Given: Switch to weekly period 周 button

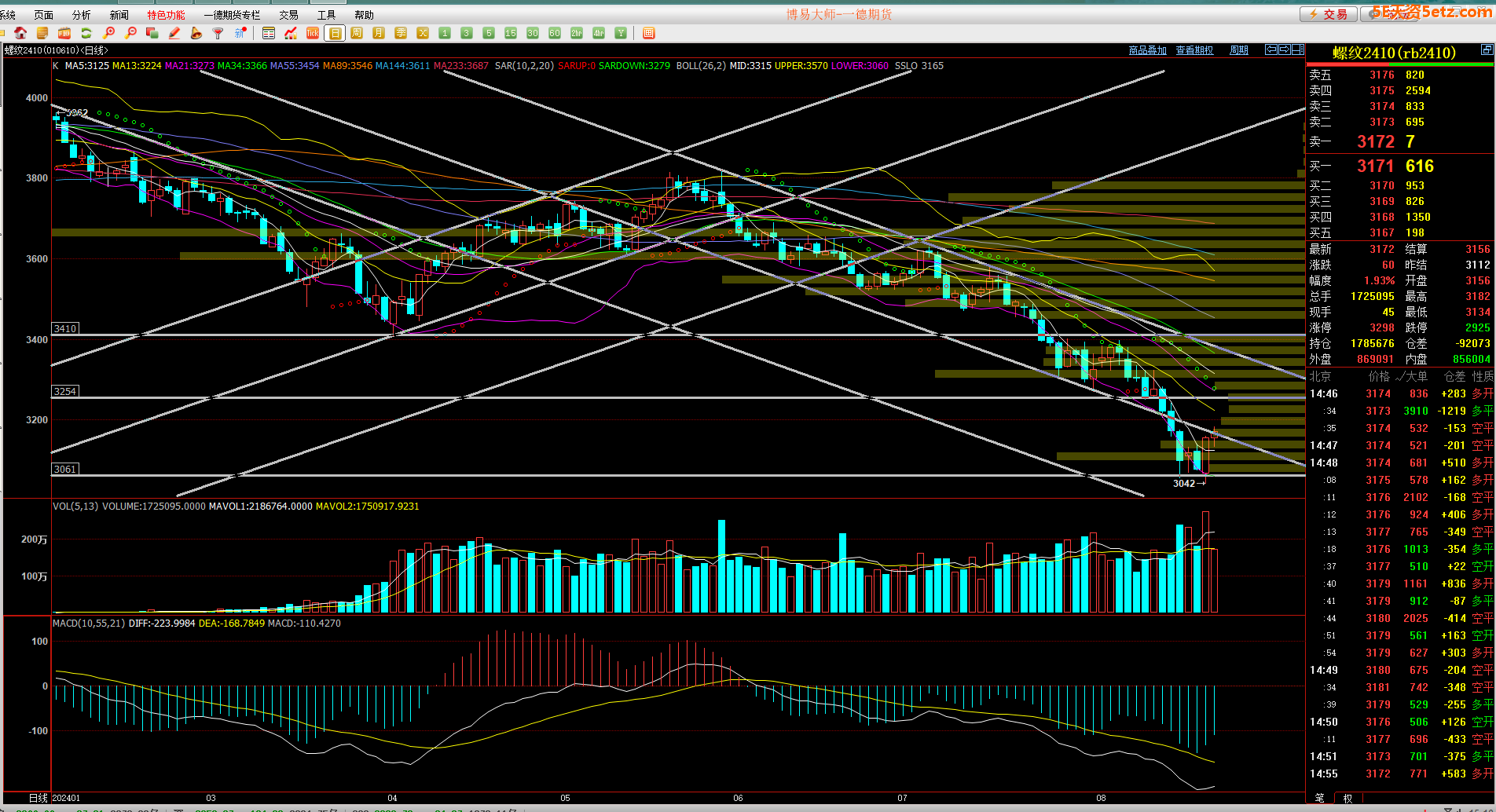Looking at the screenshot, I should pyautogui.click(x=357, y=33).
